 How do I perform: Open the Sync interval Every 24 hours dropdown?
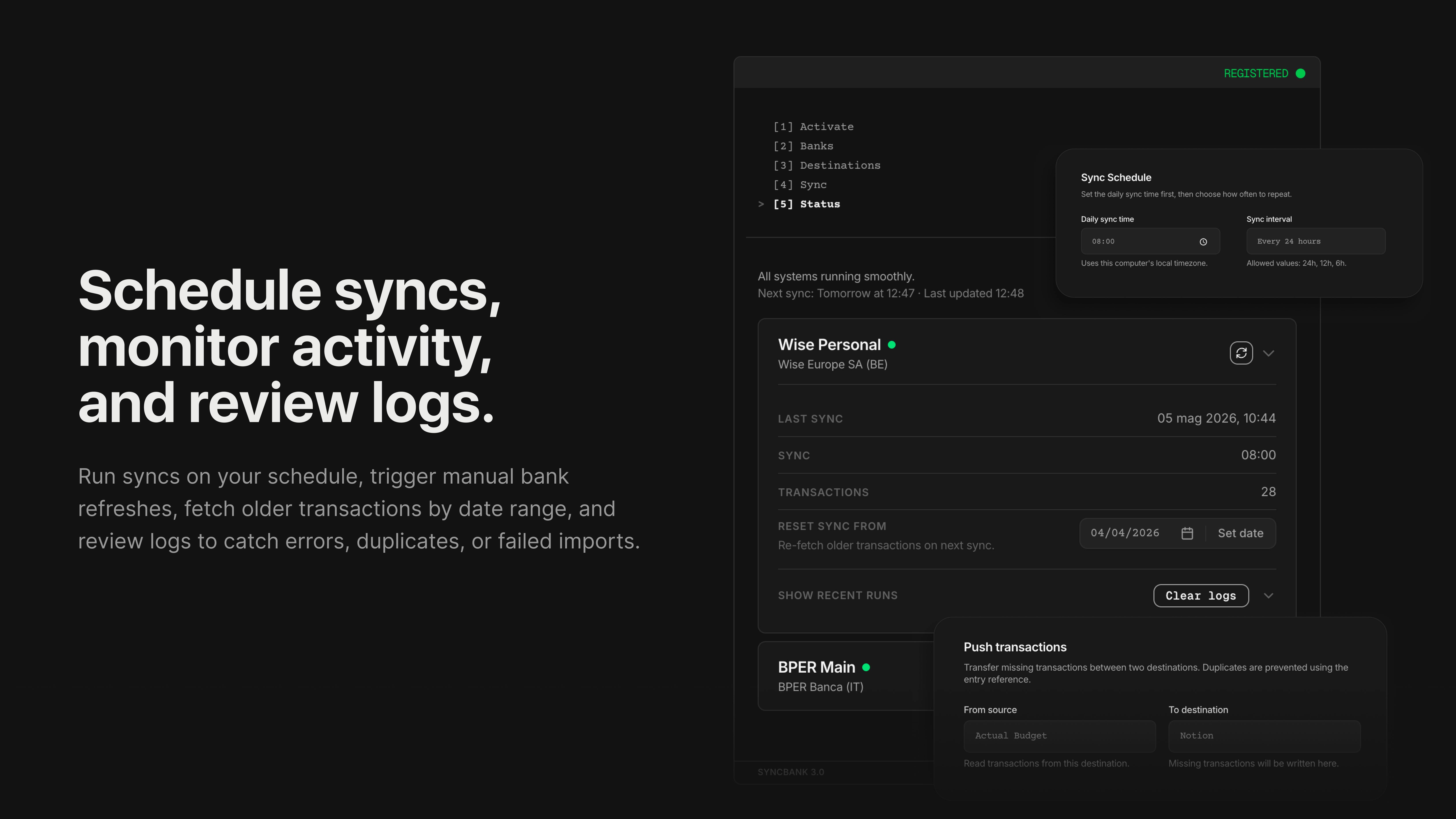pyautogui.click(x=1316, y=241)
